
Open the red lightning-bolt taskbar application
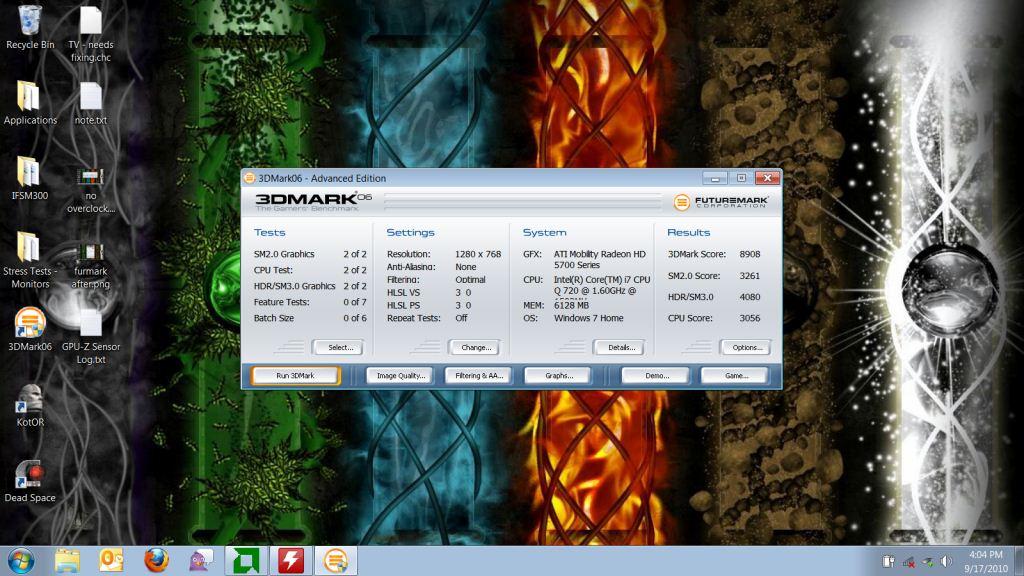(x=291, y=560)
